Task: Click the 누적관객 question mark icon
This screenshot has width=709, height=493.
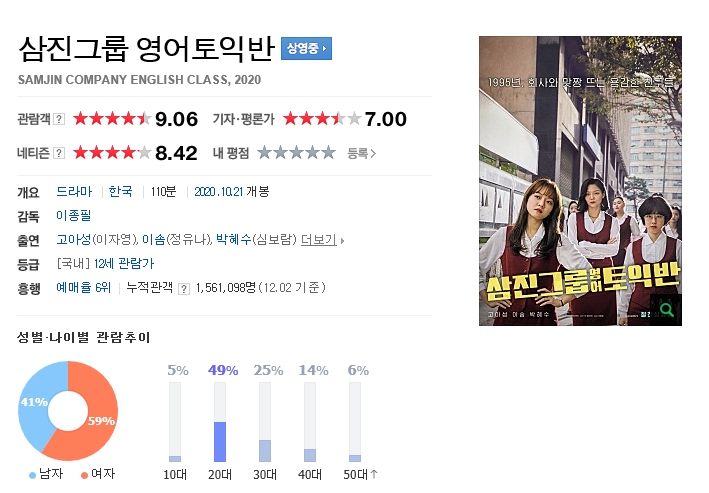Action: (x=184, y=289)
